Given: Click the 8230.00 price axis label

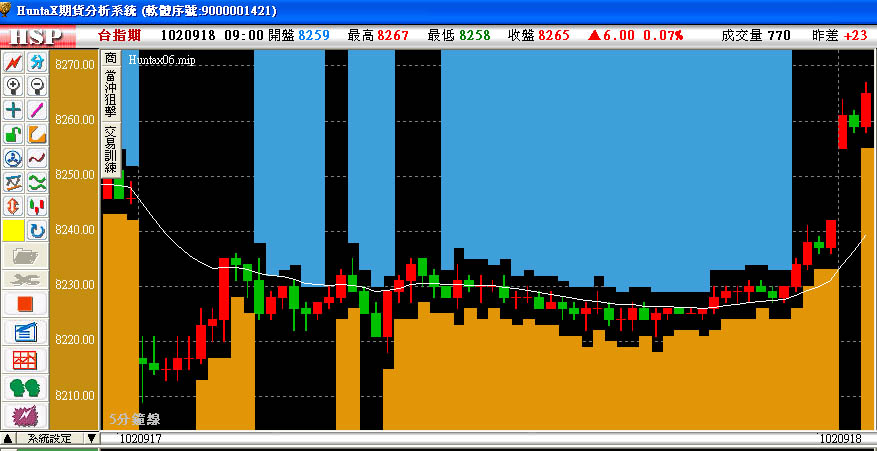Looking at the screenshot, I should point(74,285).
